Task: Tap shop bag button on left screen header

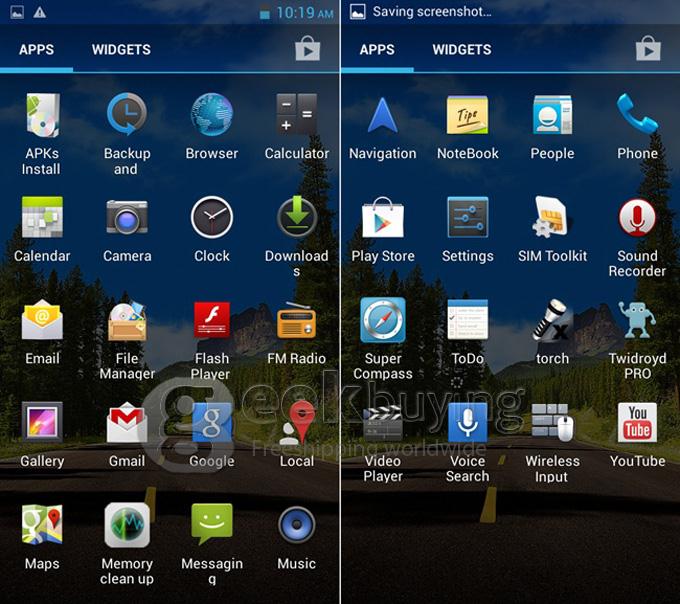Action: click(x=307, y=49)
